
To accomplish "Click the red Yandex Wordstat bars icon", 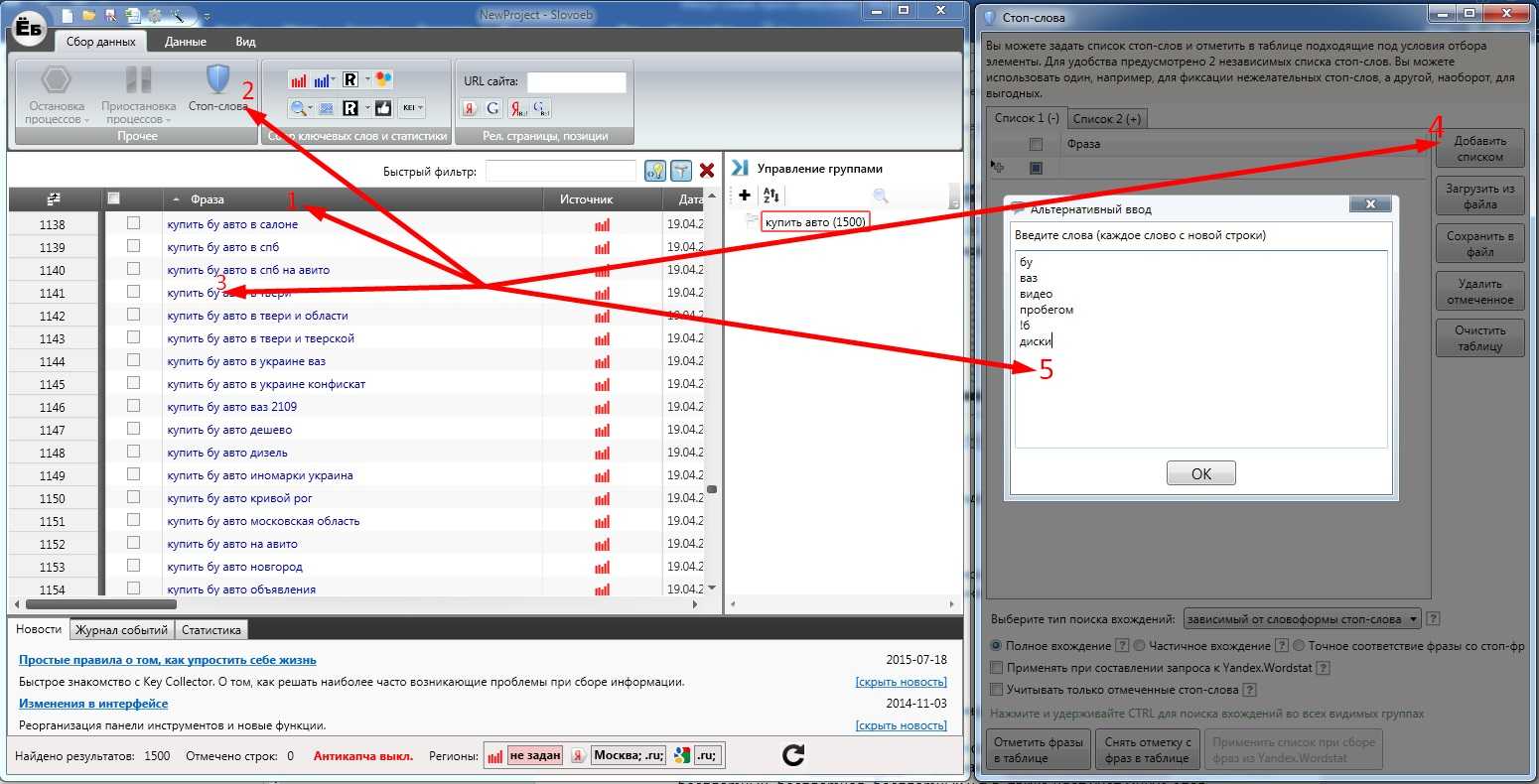I will coord(298,80).
